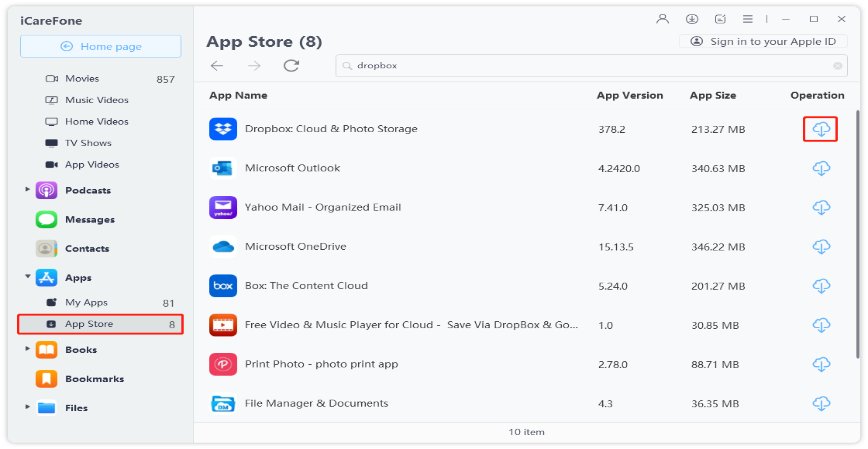Image resolution: width=868 pixels, height=449 pixels.
Task: Download Free Video & Music Player app
Action: (821, 326)
